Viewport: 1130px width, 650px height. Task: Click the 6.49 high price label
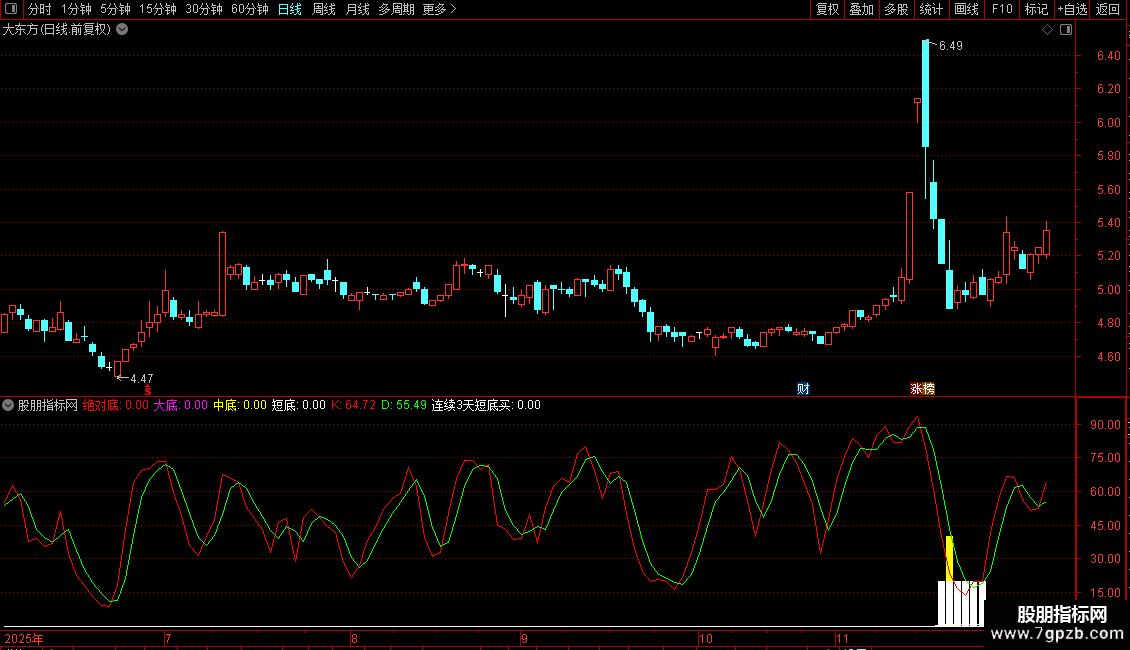(951, 46)
